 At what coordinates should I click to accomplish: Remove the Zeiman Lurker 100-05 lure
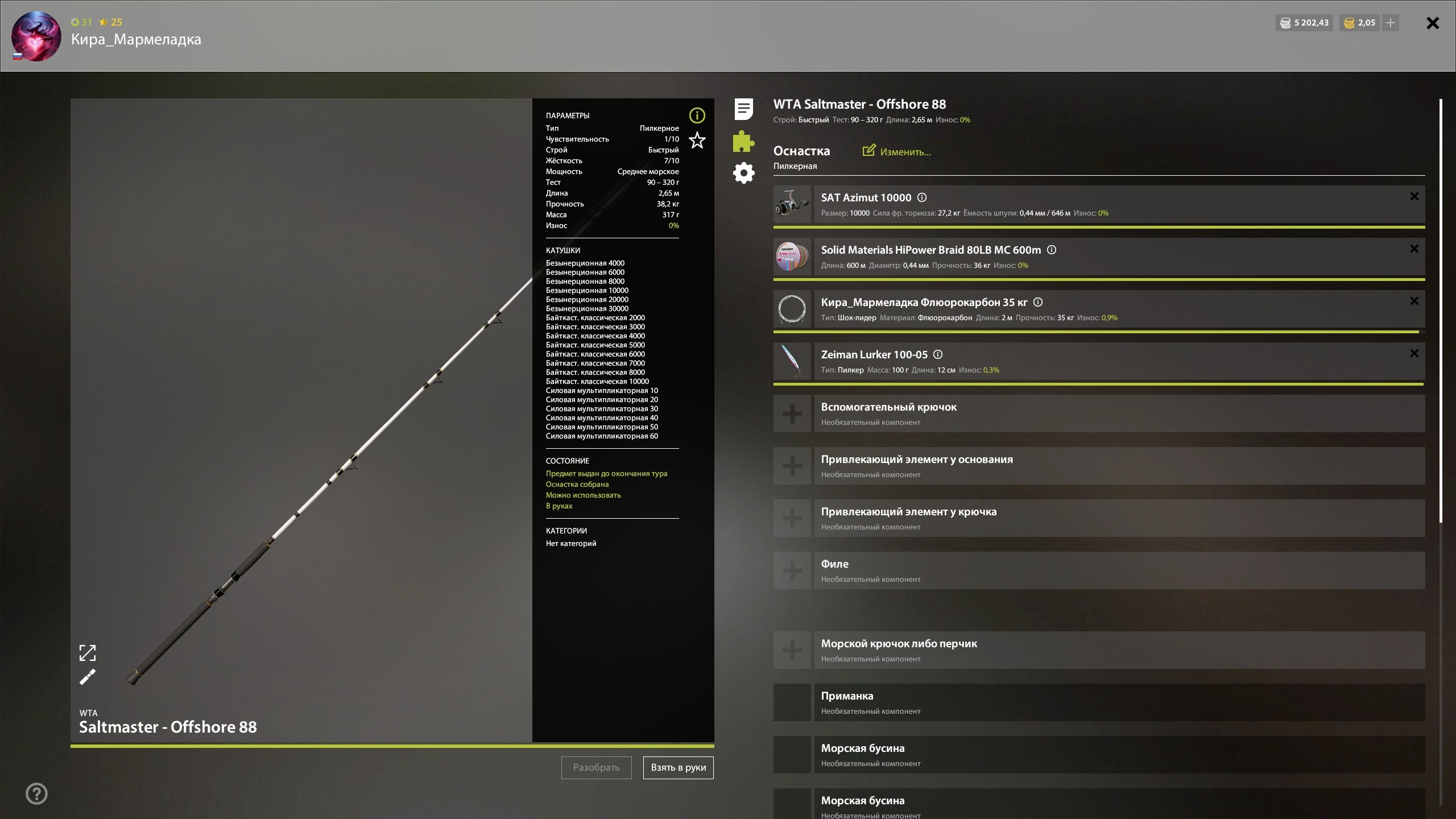(x=1414, y=353)
